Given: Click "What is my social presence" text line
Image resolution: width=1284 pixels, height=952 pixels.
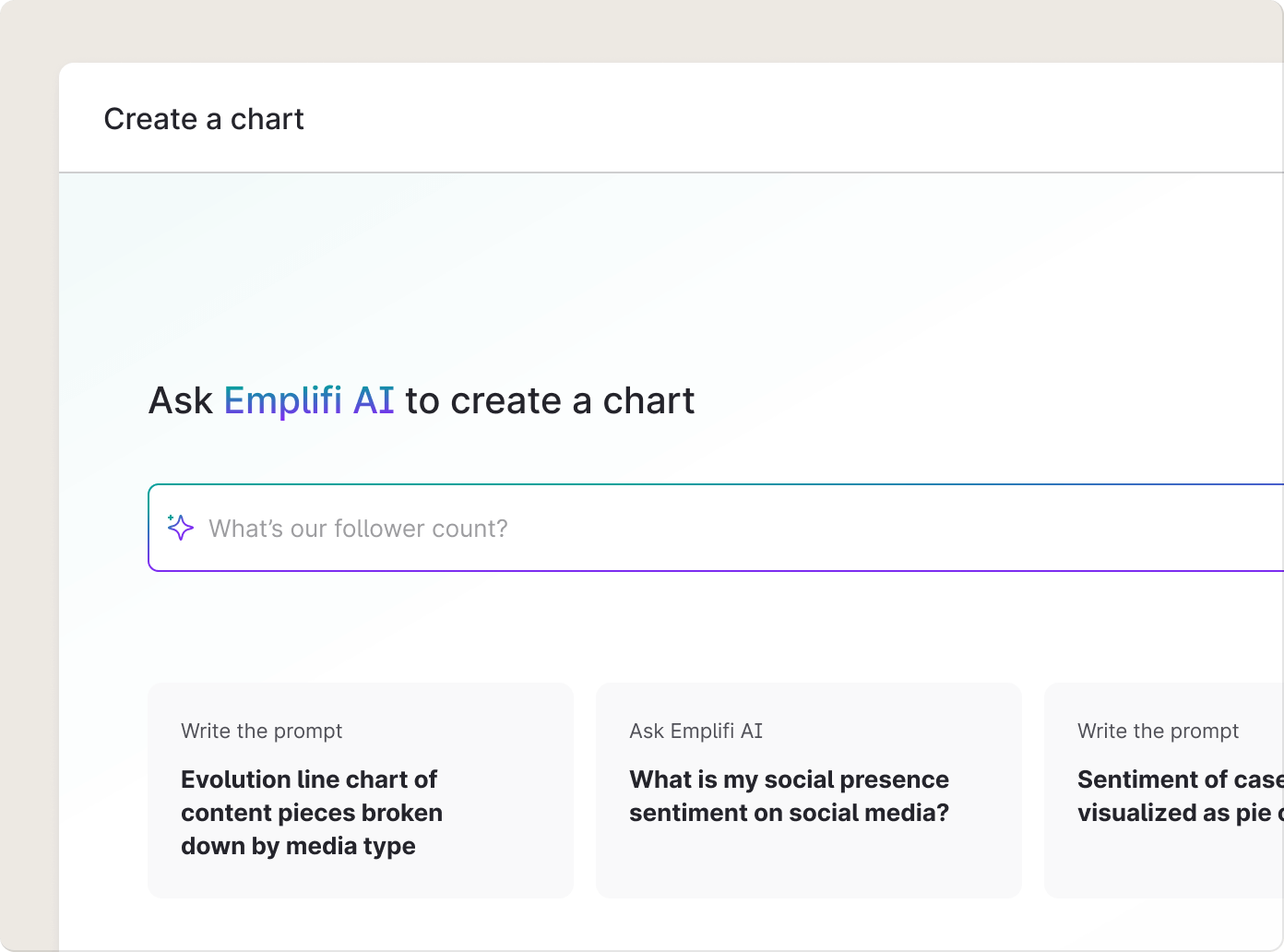Looking at the screenshot, I should (789, 779).
